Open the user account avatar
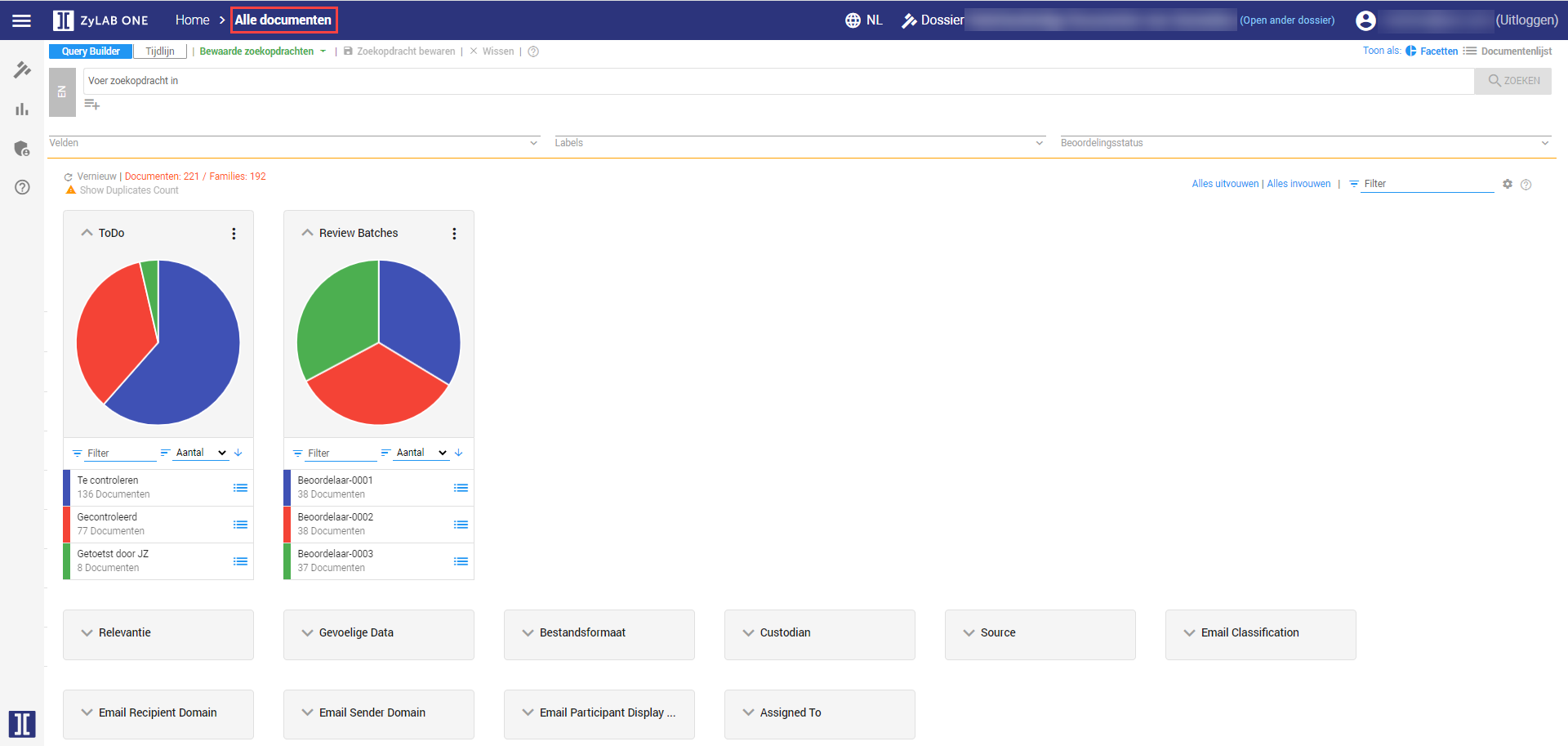Viewport: 1568px width, 746px height. 1365,20
